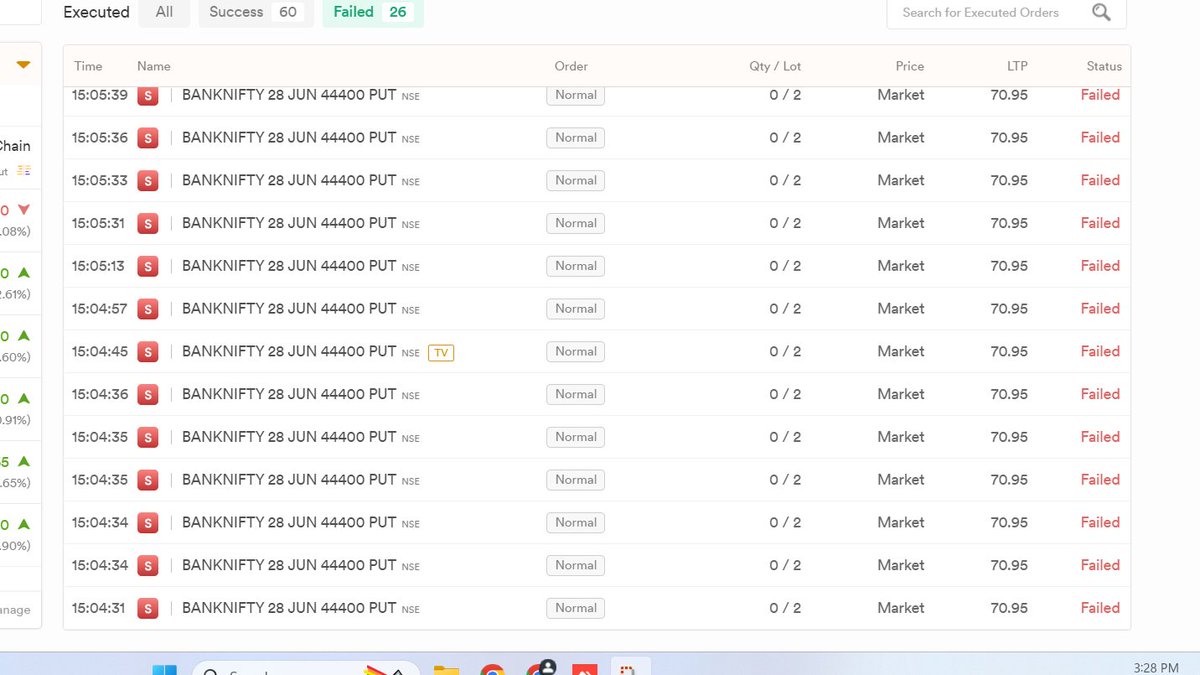The image size is (1200, 675).
Task: Click the Normal order tag on 15:04:36 row
Action: (576, 394)
